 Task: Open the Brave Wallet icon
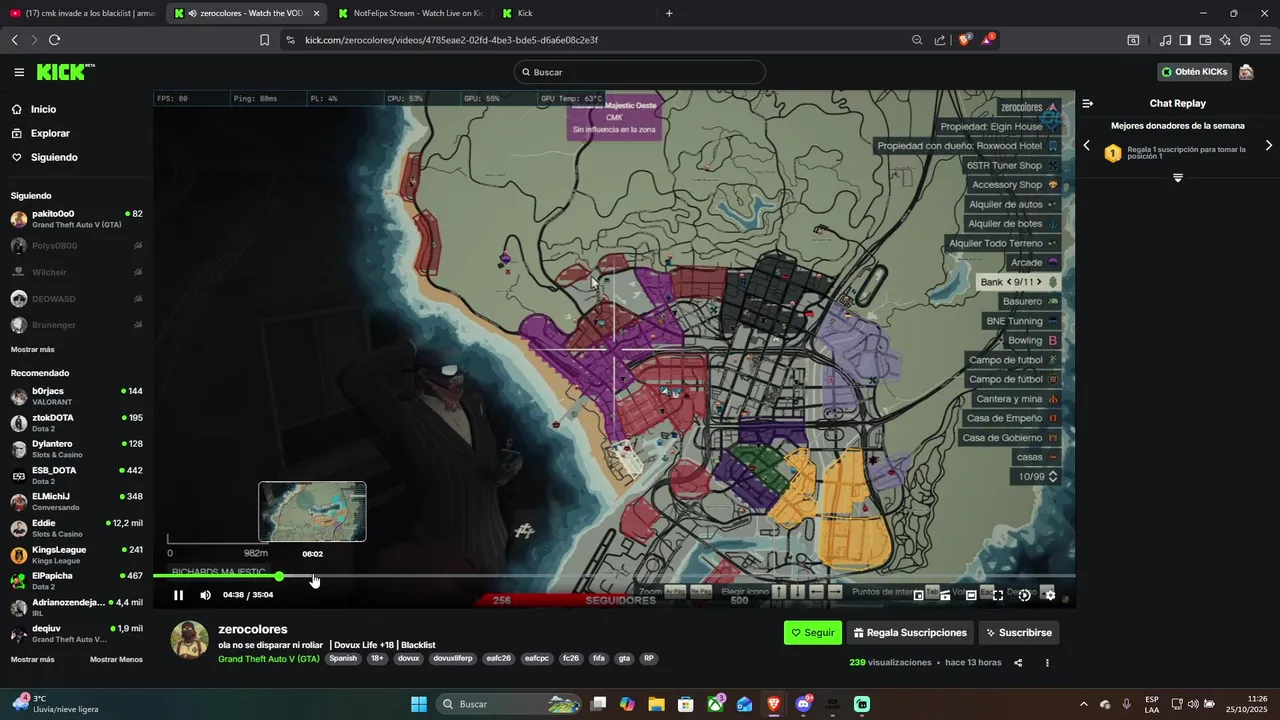1205,40
